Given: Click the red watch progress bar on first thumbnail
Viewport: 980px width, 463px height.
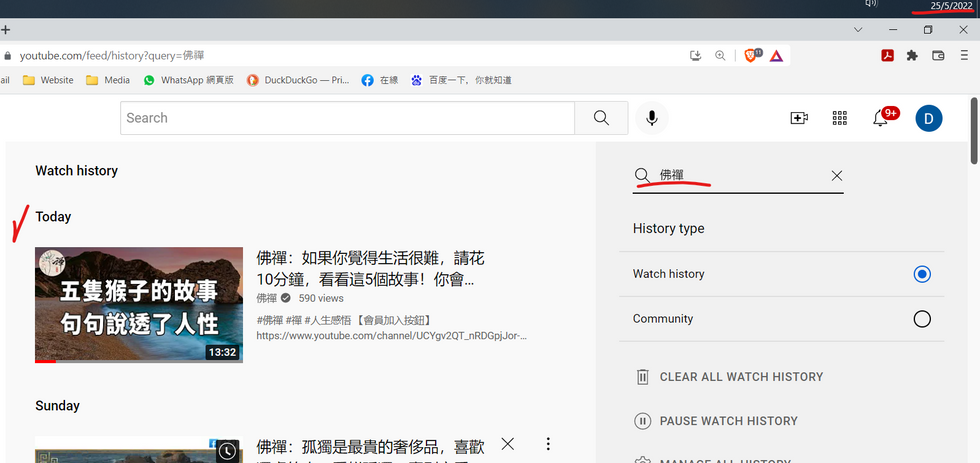Looking at the screenshot, I should 45,361.
